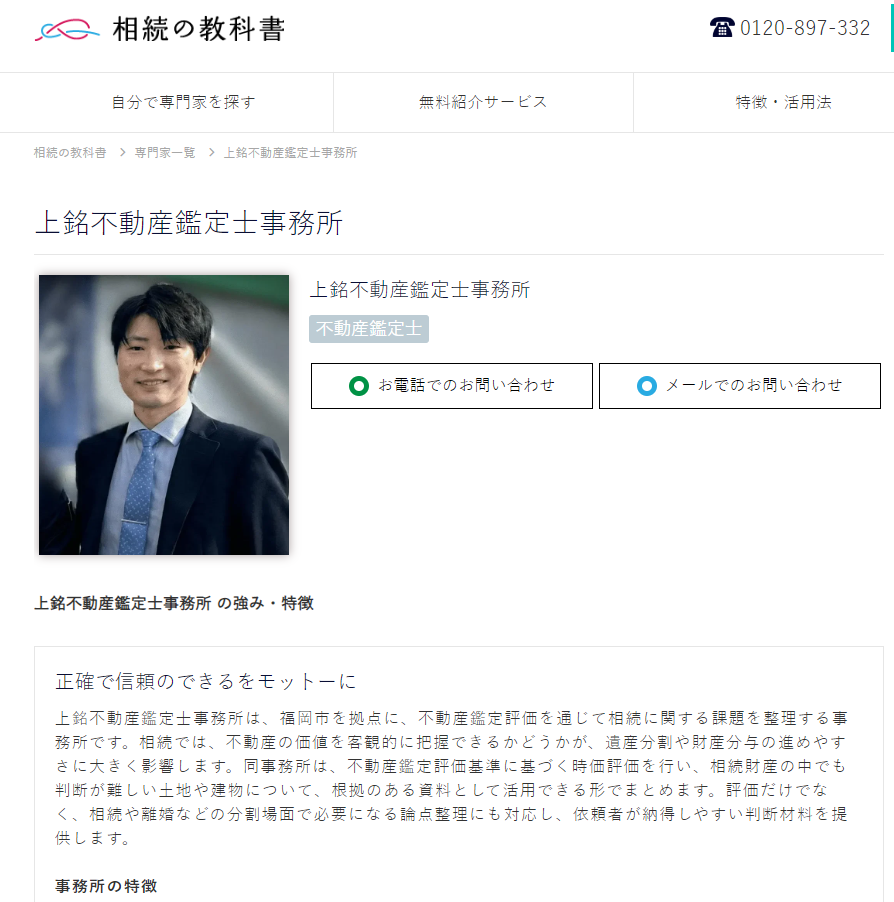Go to 相続の教科書 breadcrumb link

click(70, 152)
